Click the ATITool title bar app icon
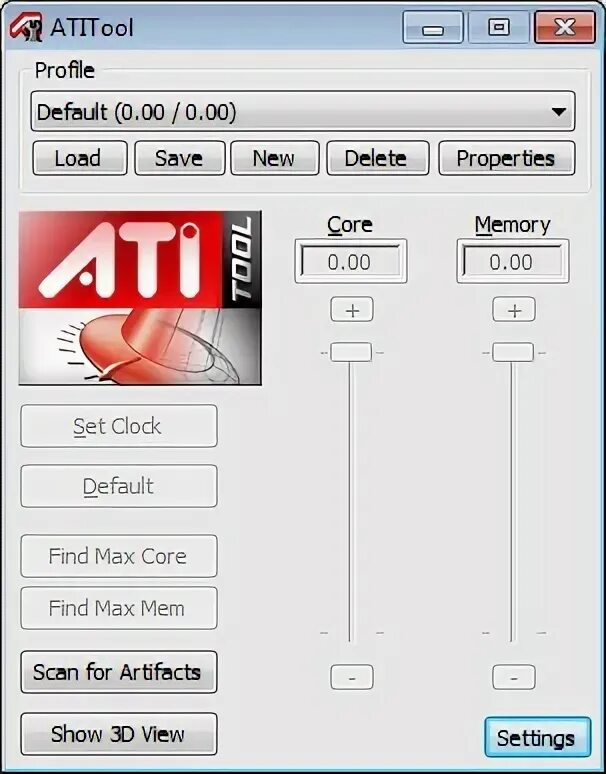Viewport: 606px width, 774px height. coord(27,27)
